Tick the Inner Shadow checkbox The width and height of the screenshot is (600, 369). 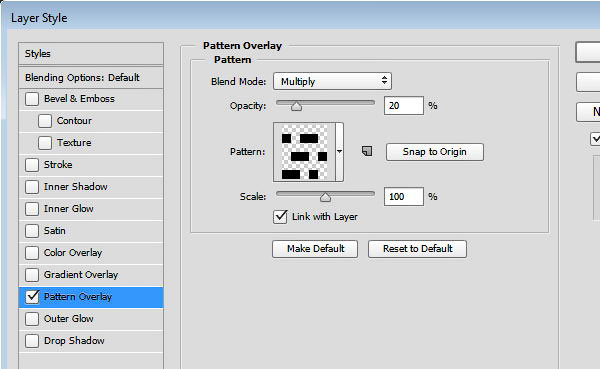(x=32, y=187)
